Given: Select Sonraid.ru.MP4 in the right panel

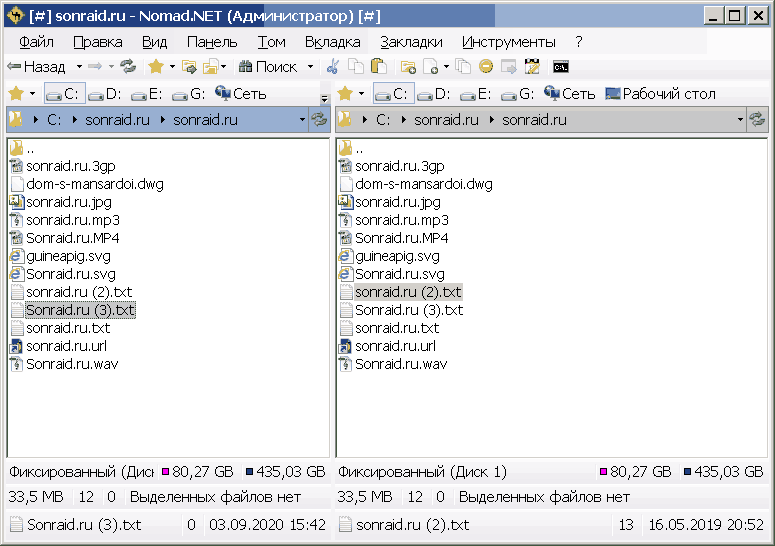Looking at the screenshot, I should pos(401,238).
